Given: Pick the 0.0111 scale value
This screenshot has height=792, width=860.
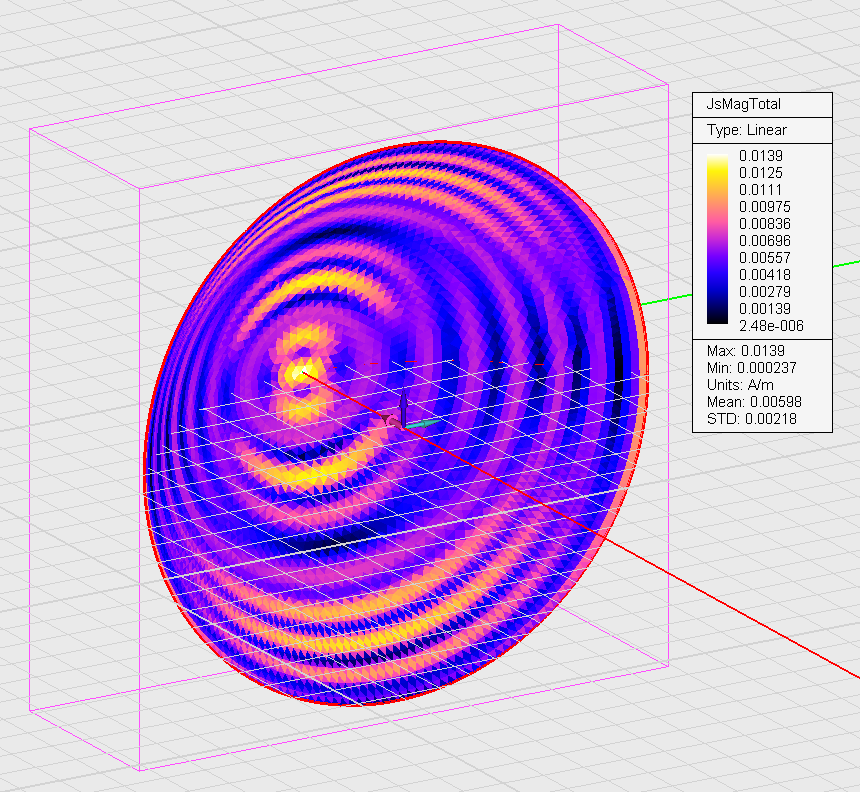Looking at the screenshot, I should pyautogui.click(x=760, y=190).
